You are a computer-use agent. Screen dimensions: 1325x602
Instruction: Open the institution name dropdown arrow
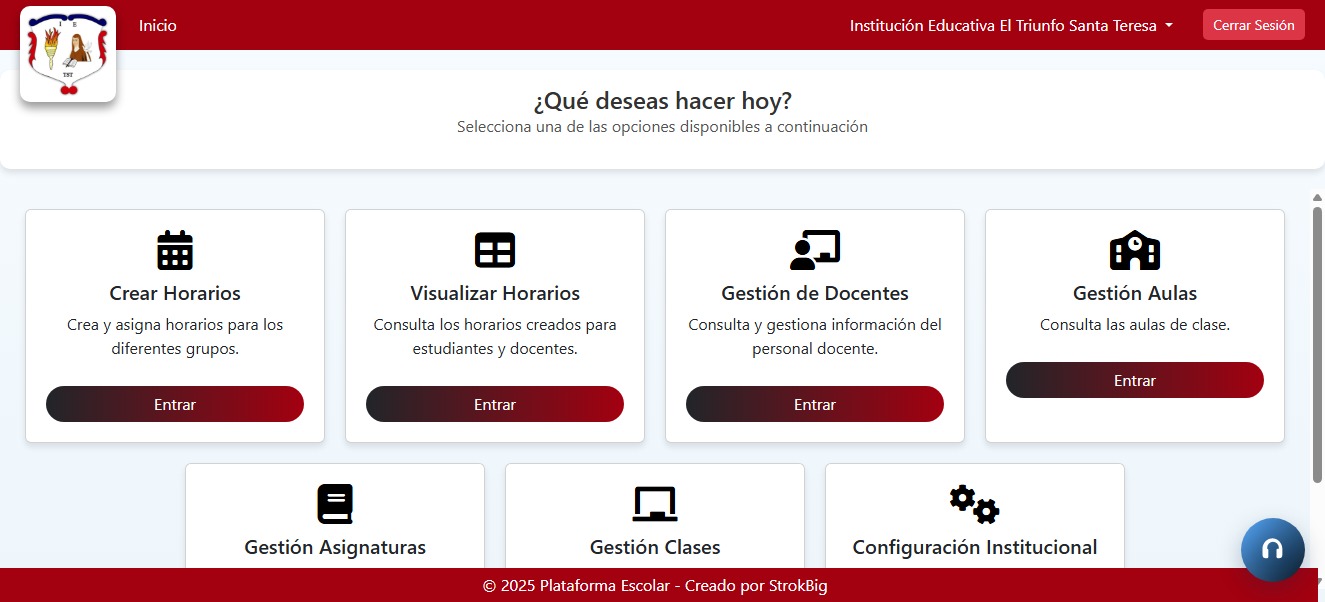point(1168,26)
